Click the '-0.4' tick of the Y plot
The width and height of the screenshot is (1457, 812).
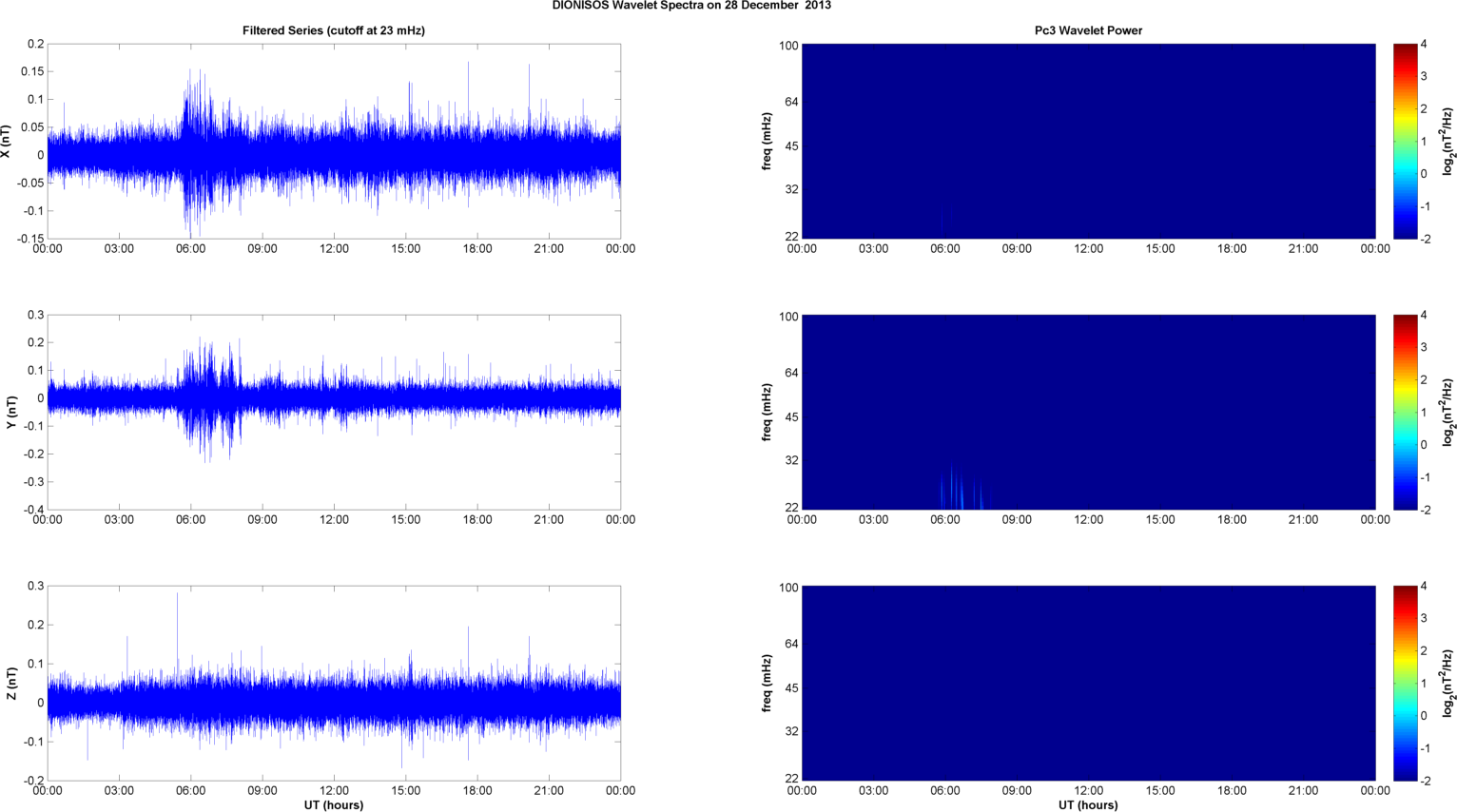(32, 510)
